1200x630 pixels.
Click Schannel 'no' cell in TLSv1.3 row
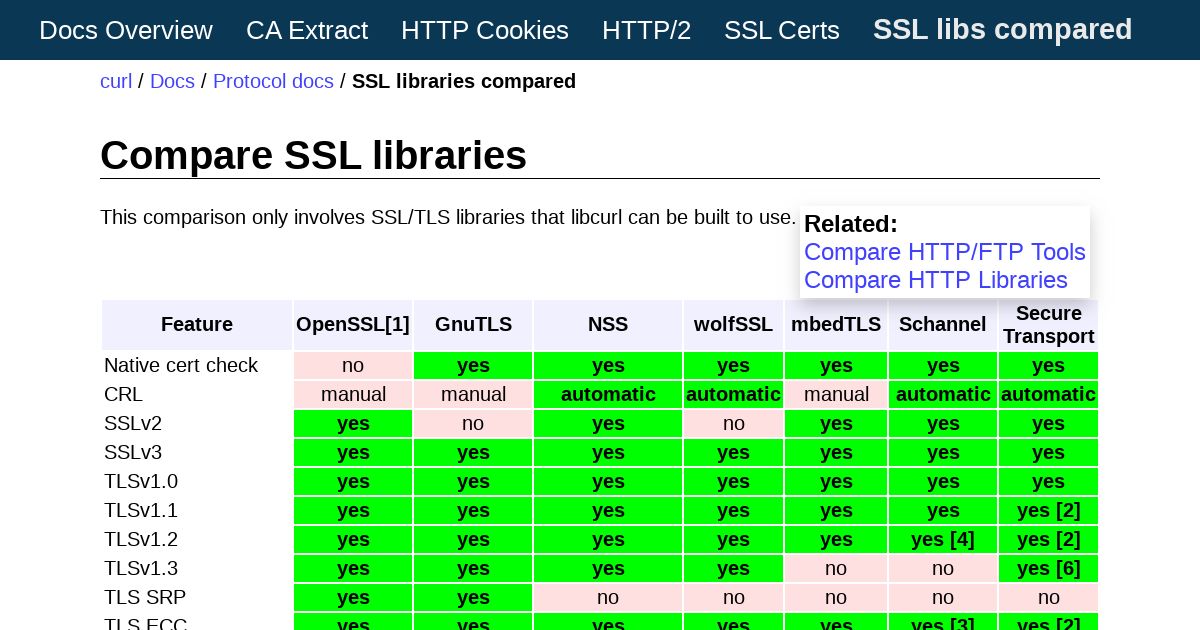click(x=943, y=568)
